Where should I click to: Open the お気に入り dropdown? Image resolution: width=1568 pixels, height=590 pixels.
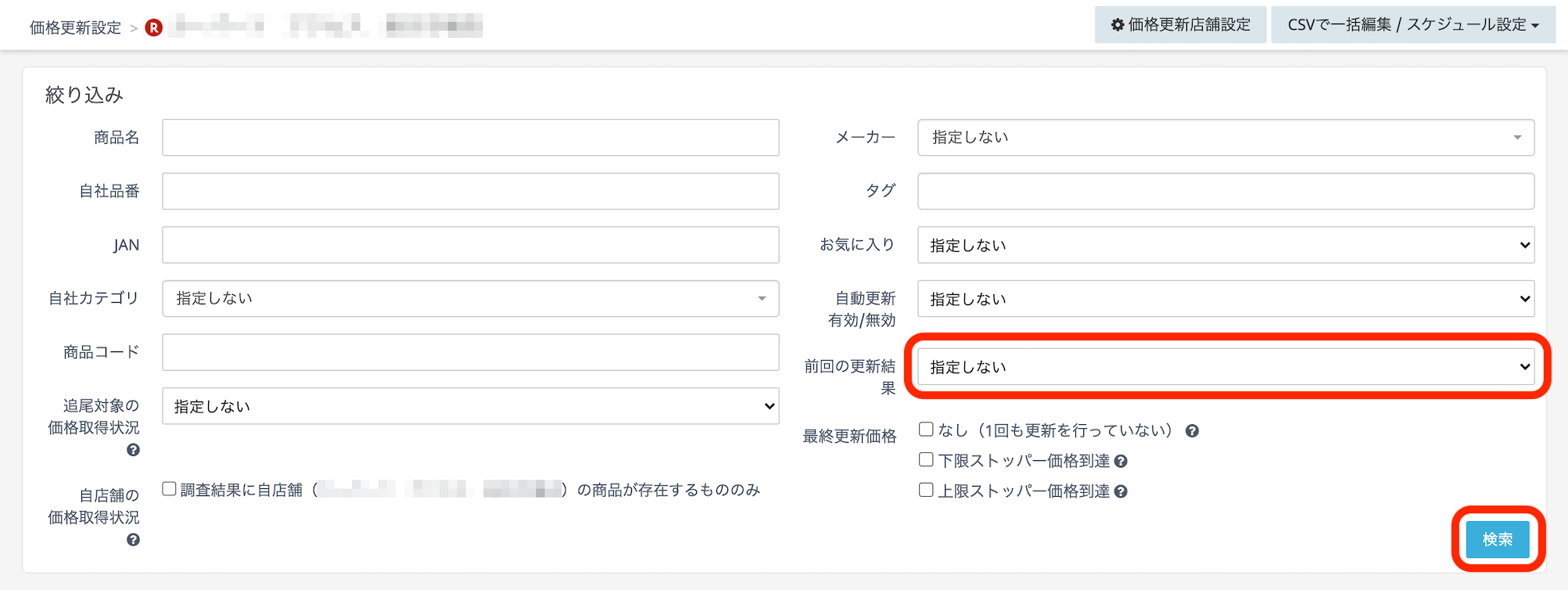1225,246
